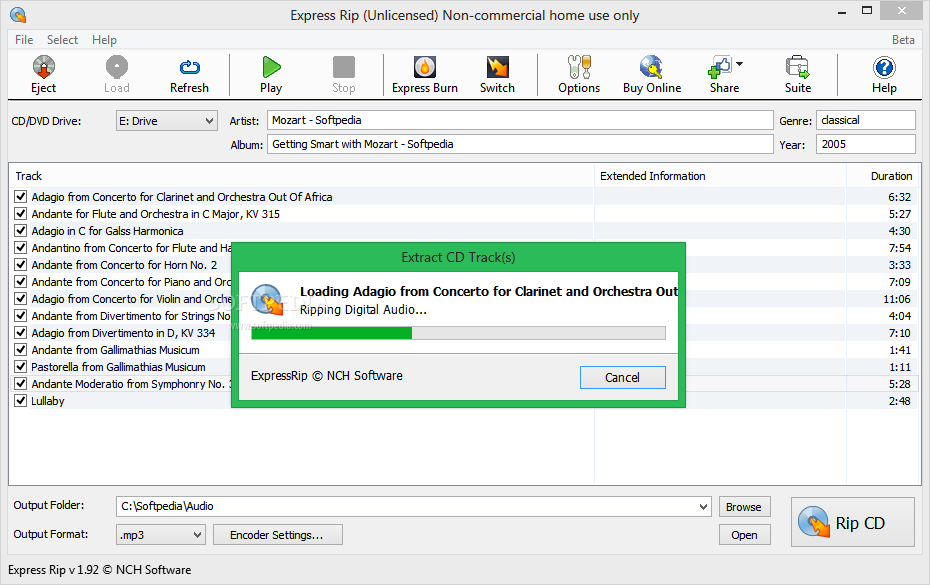Uncheck Andante for Flute and Orchestra track
Screen dimensions: 930x585
coord(21,214)
